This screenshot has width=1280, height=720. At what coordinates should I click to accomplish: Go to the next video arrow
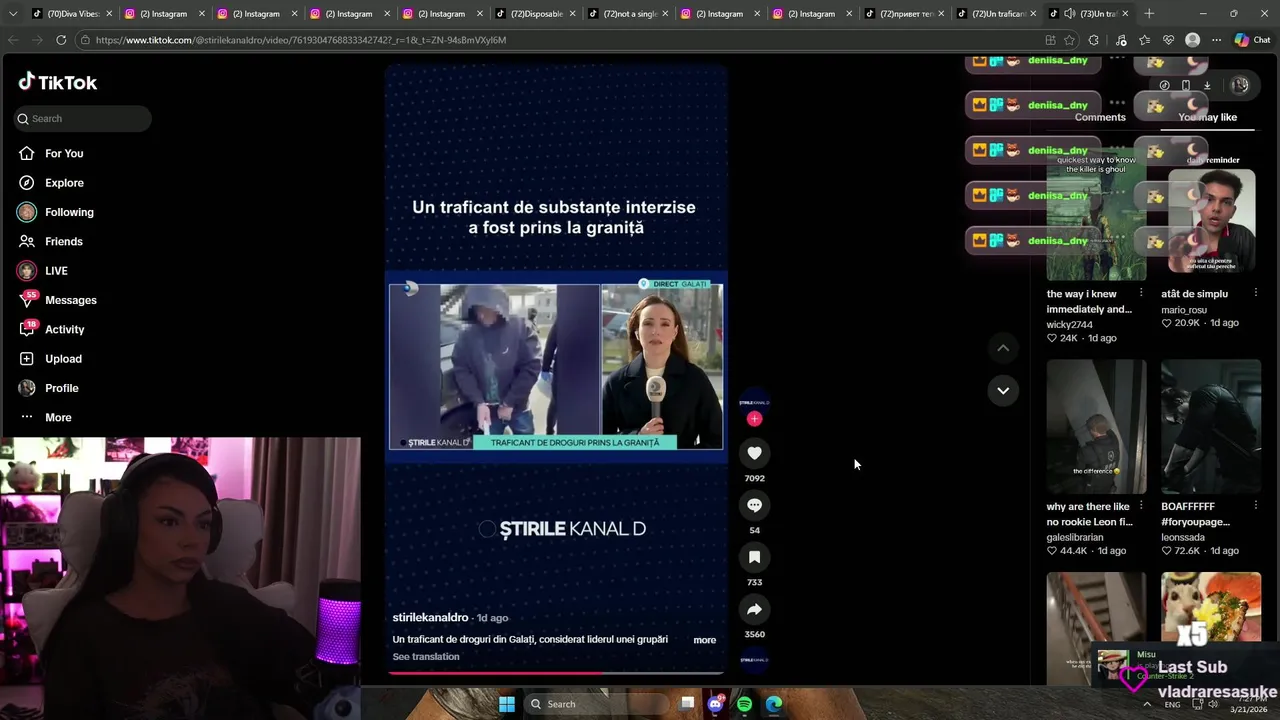(x=1003, y=390)
